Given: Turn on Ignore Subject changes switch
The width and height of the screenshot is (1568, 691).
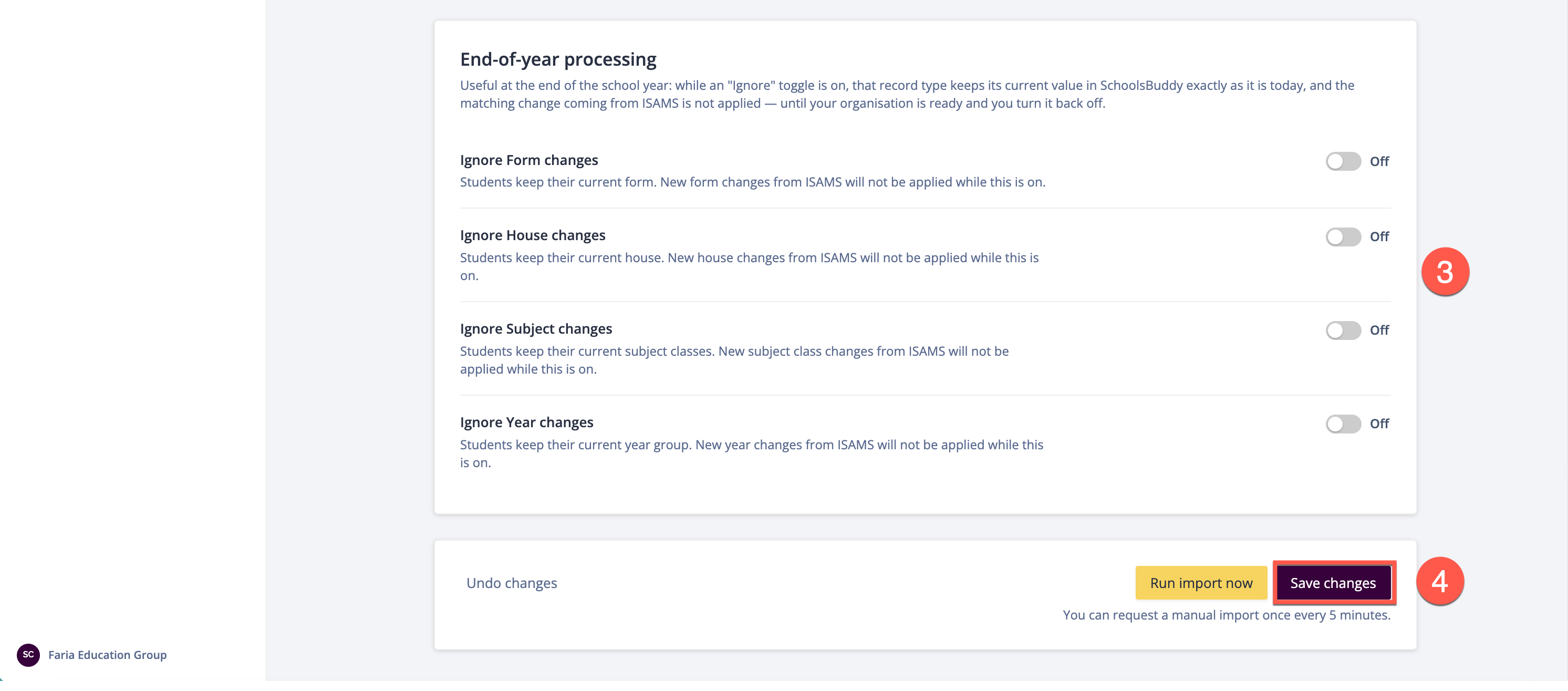Looking at the screenshot, I should [x=1343, y=331].
